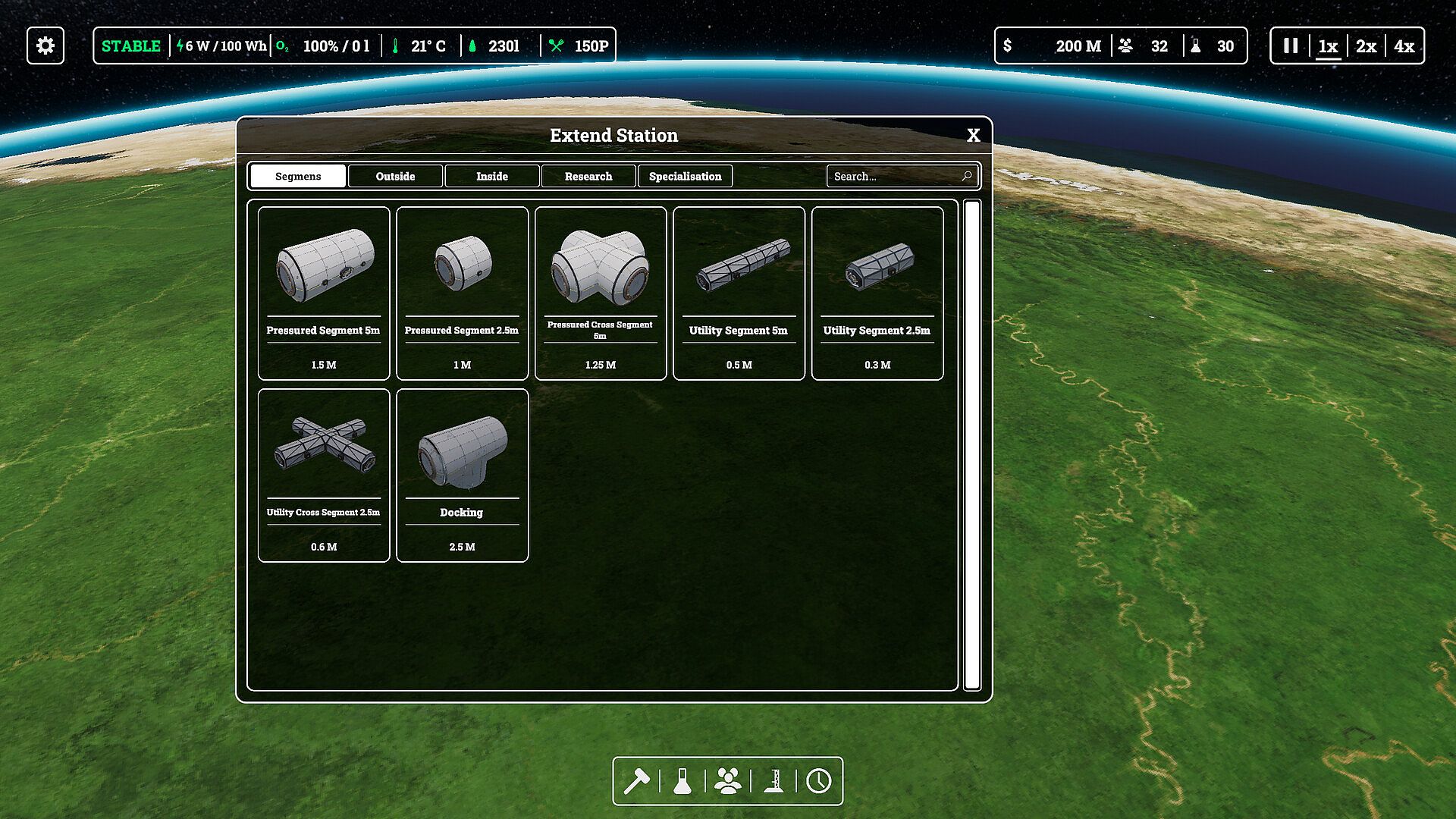Open the settings gear menu

(45, 45)
